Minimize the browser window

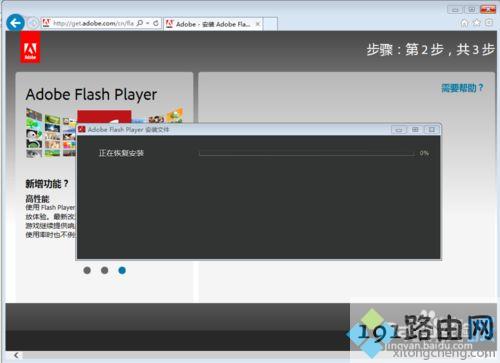455,10
